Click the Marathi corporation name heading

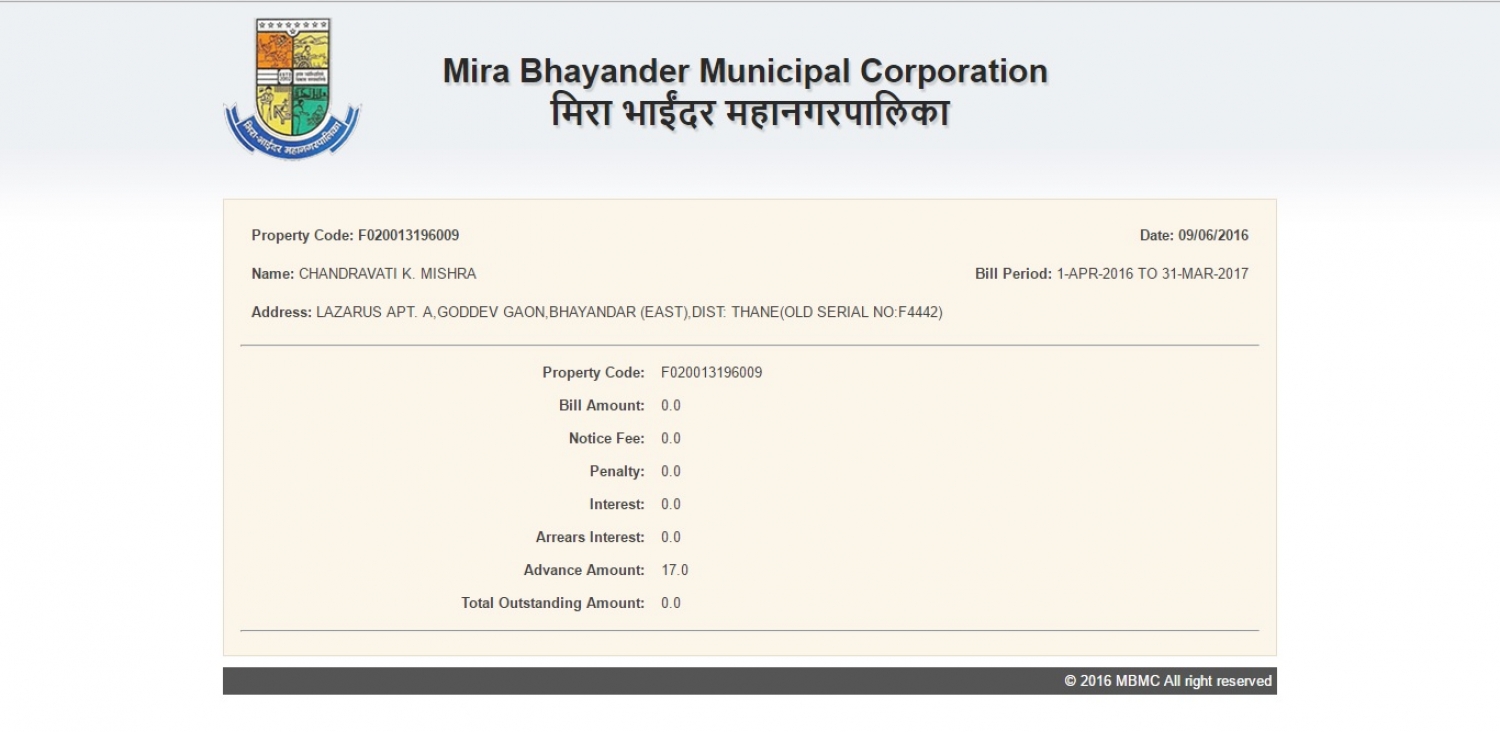[x=749, y=113]
